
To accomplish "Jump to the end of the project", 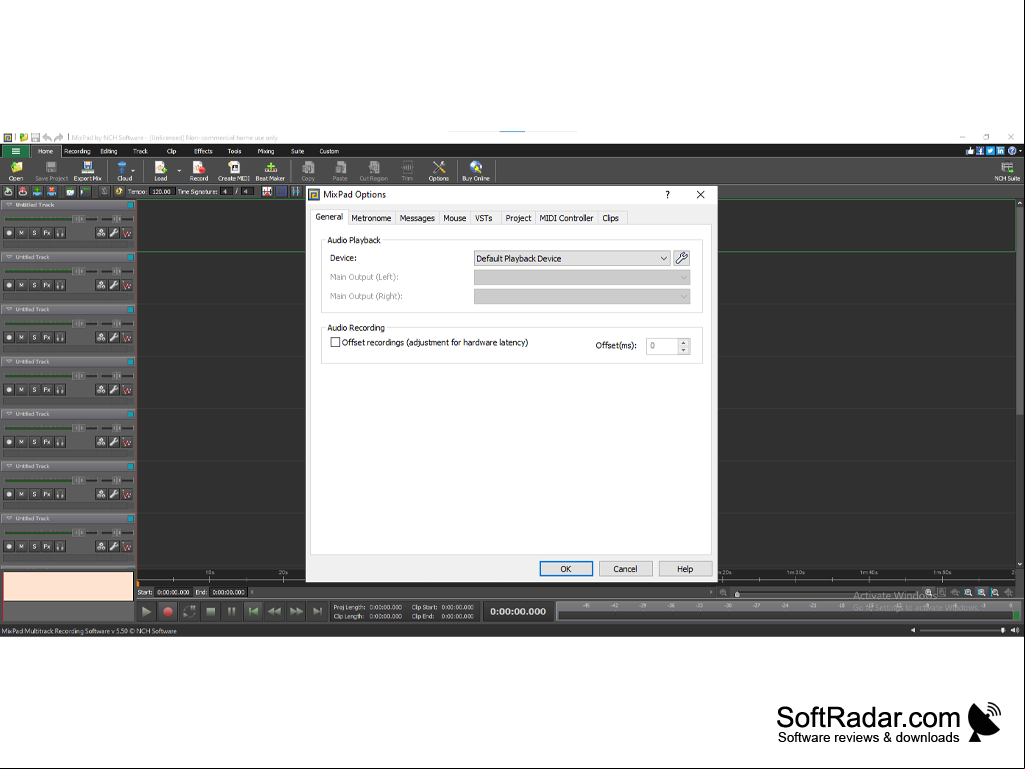I will point(318,611).
